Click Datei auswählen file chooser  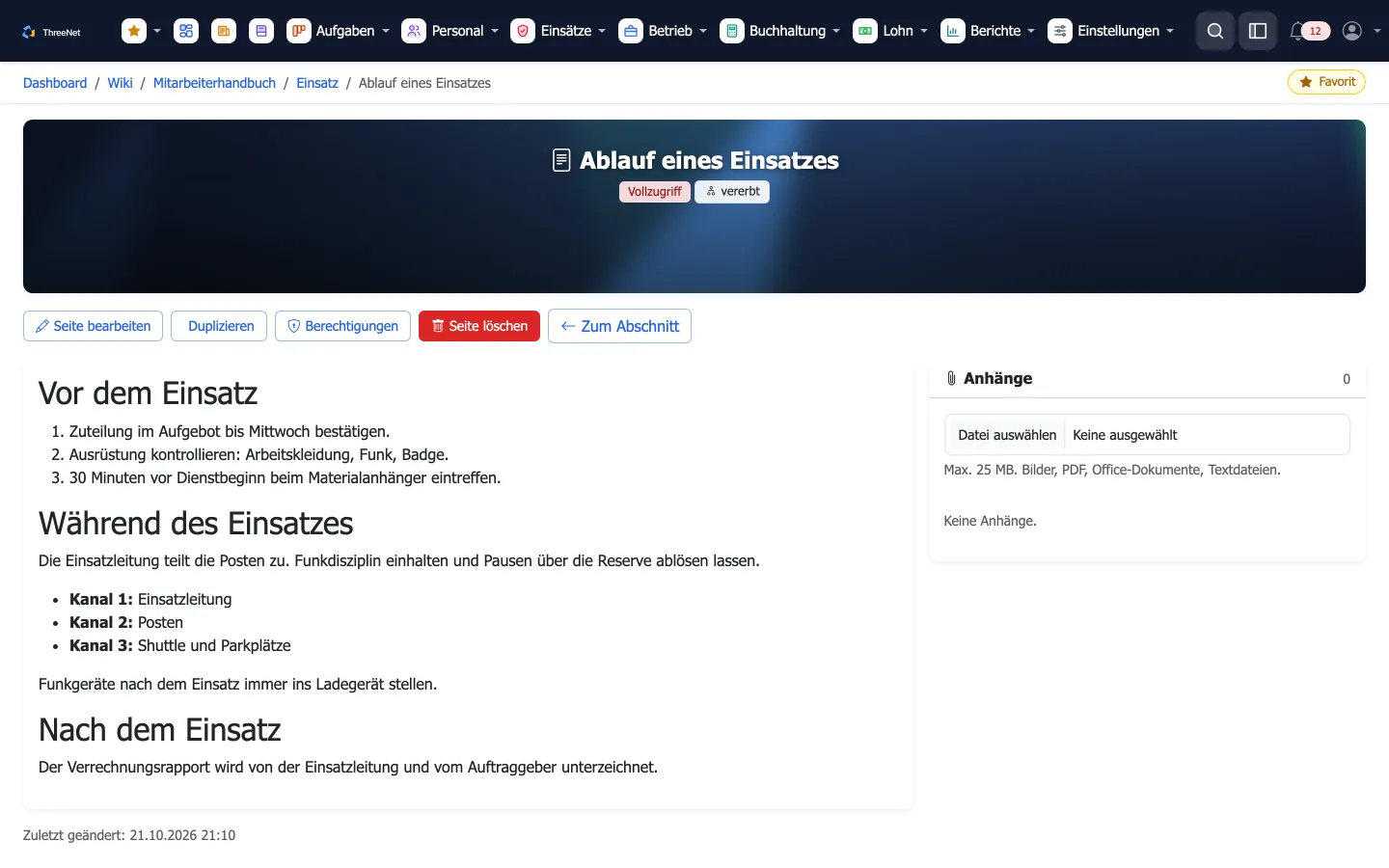1007,435
